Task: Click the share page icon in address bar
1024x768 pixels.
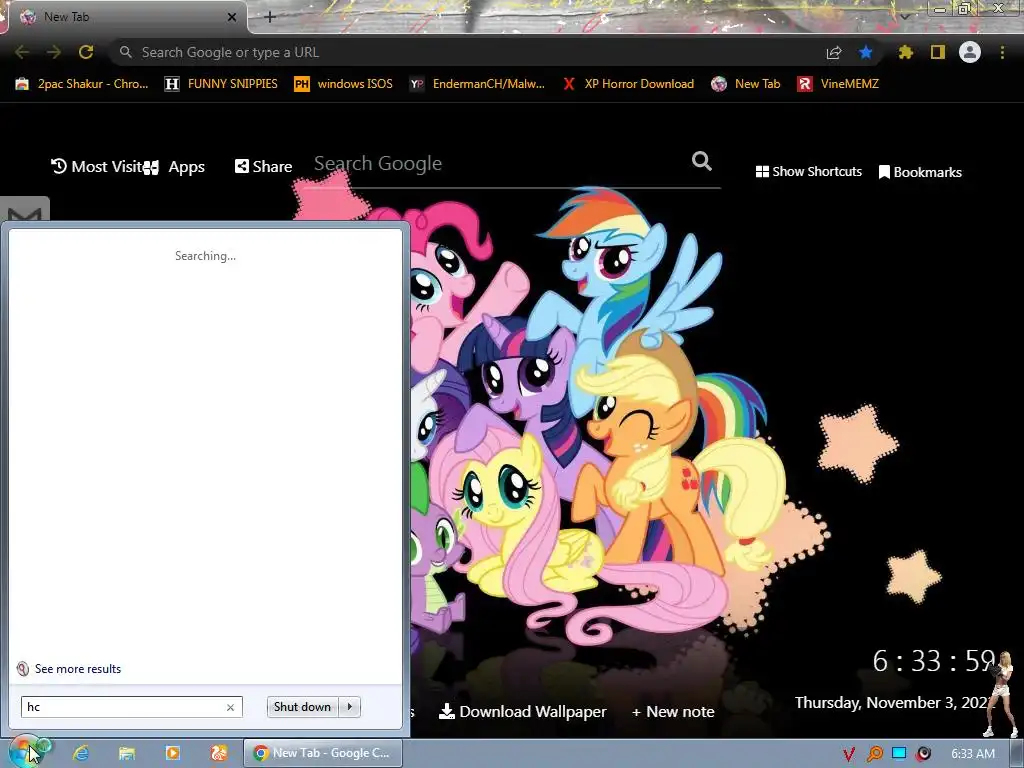Action: coord(834,53)
